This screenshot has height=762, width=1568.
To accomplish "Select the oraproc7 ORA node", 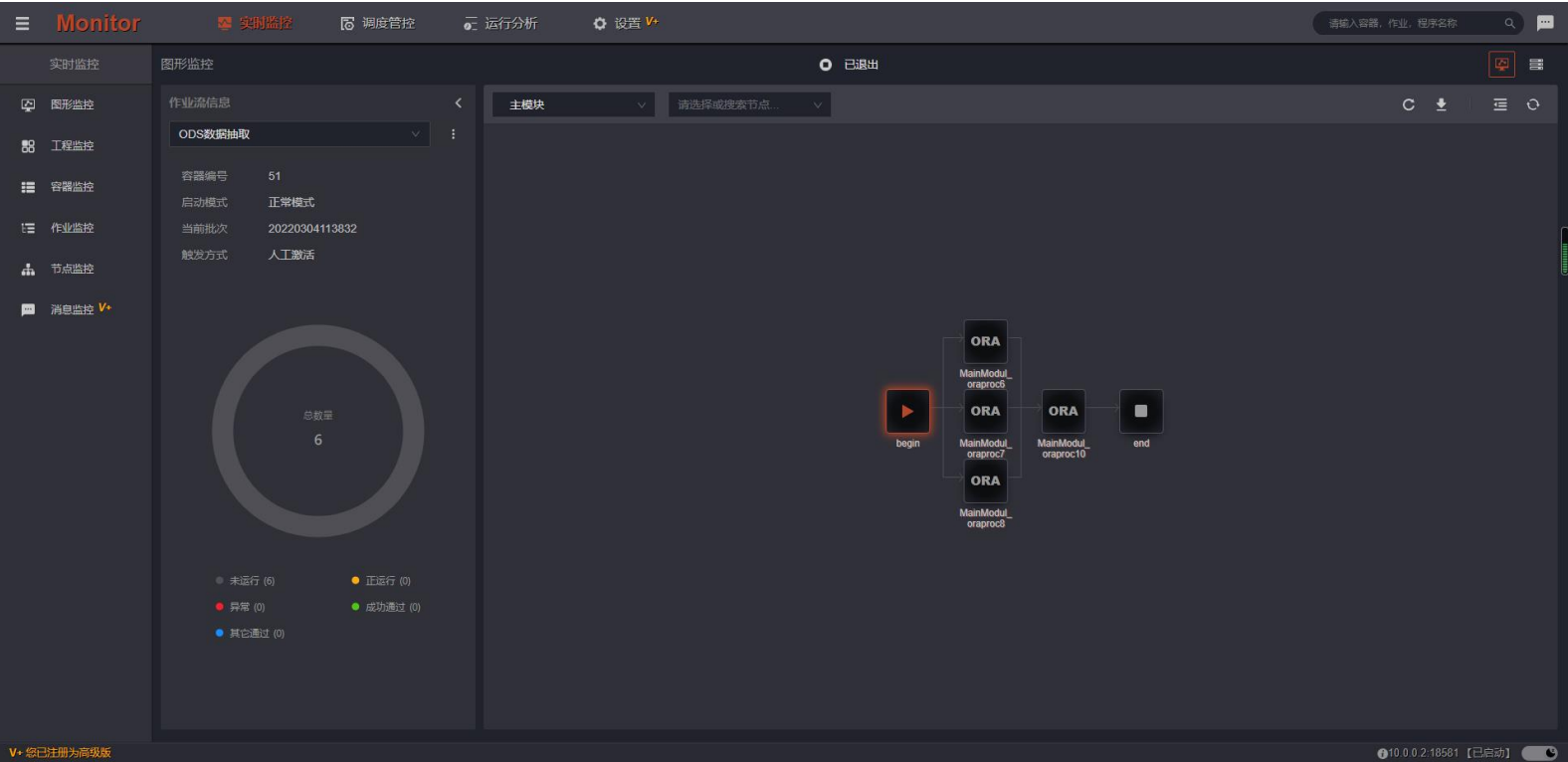I will [986, 411].
